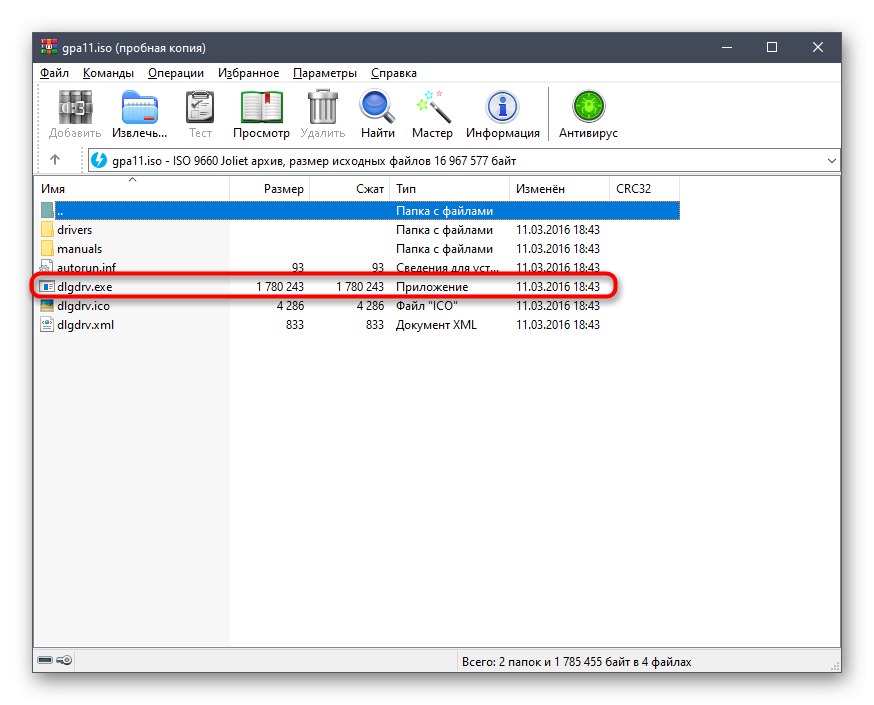
Task: Open the Команды menu
Action: click(x=108, y=73)
